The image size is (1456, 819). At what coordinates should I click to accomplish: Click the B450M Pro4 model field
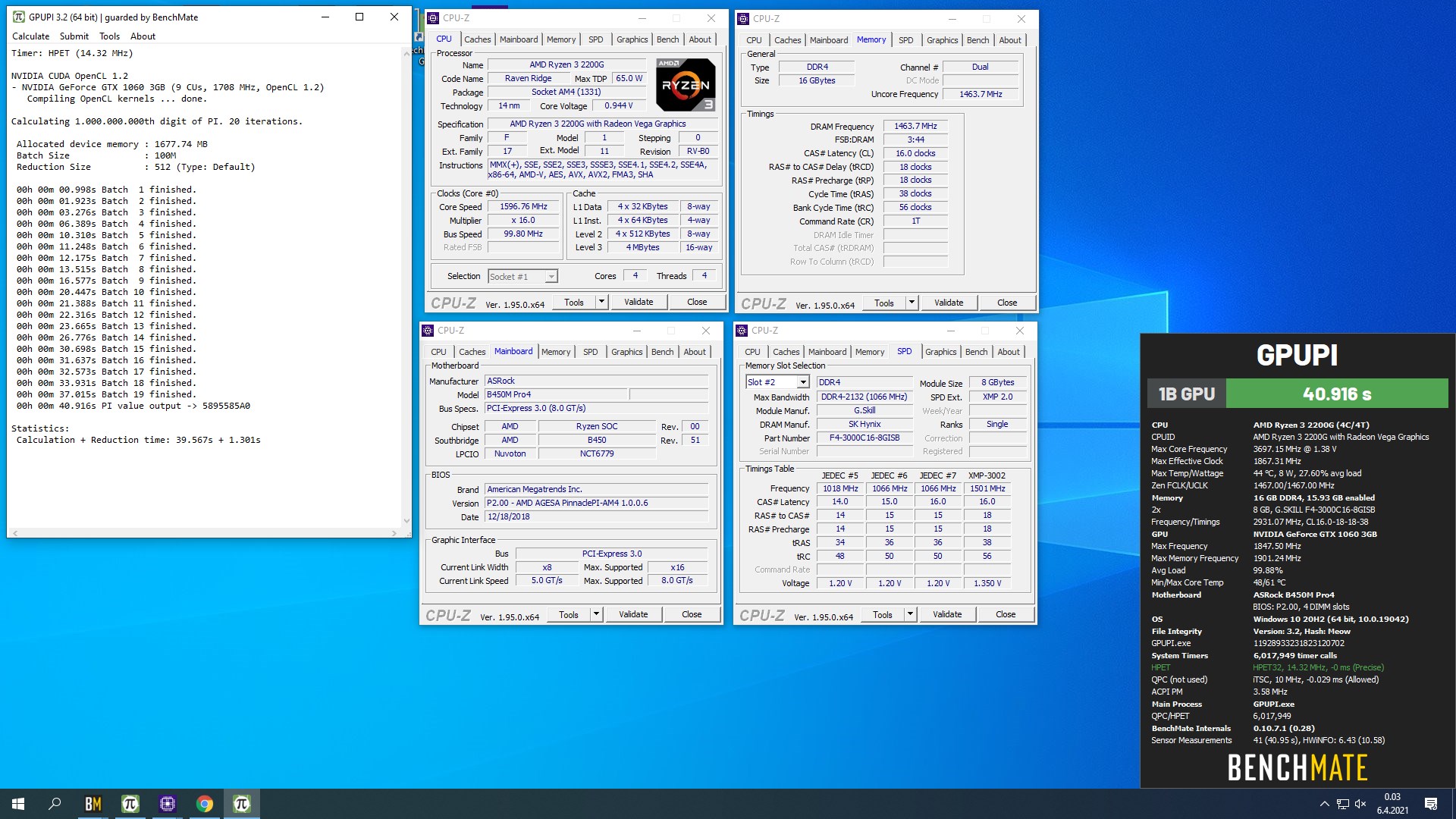[x=556, y=394]
